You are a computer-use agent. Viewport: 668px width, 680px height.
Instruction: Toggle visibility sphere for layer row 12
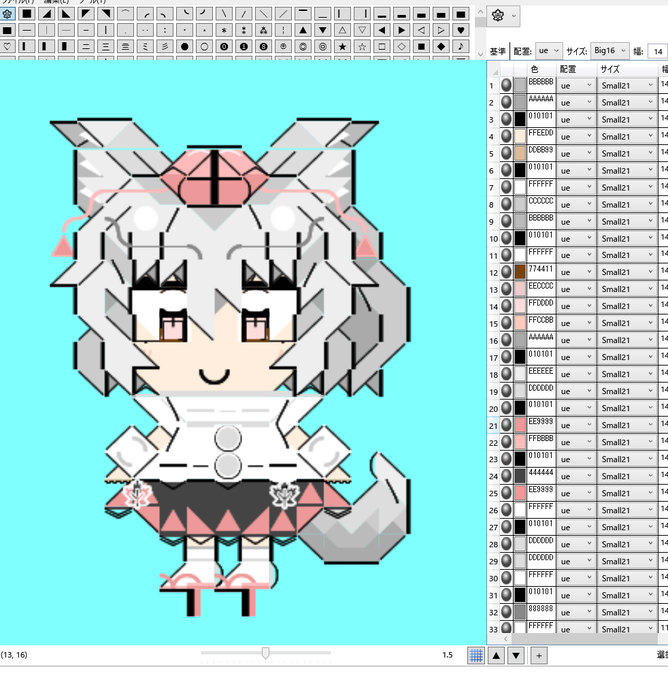[506, 272]
